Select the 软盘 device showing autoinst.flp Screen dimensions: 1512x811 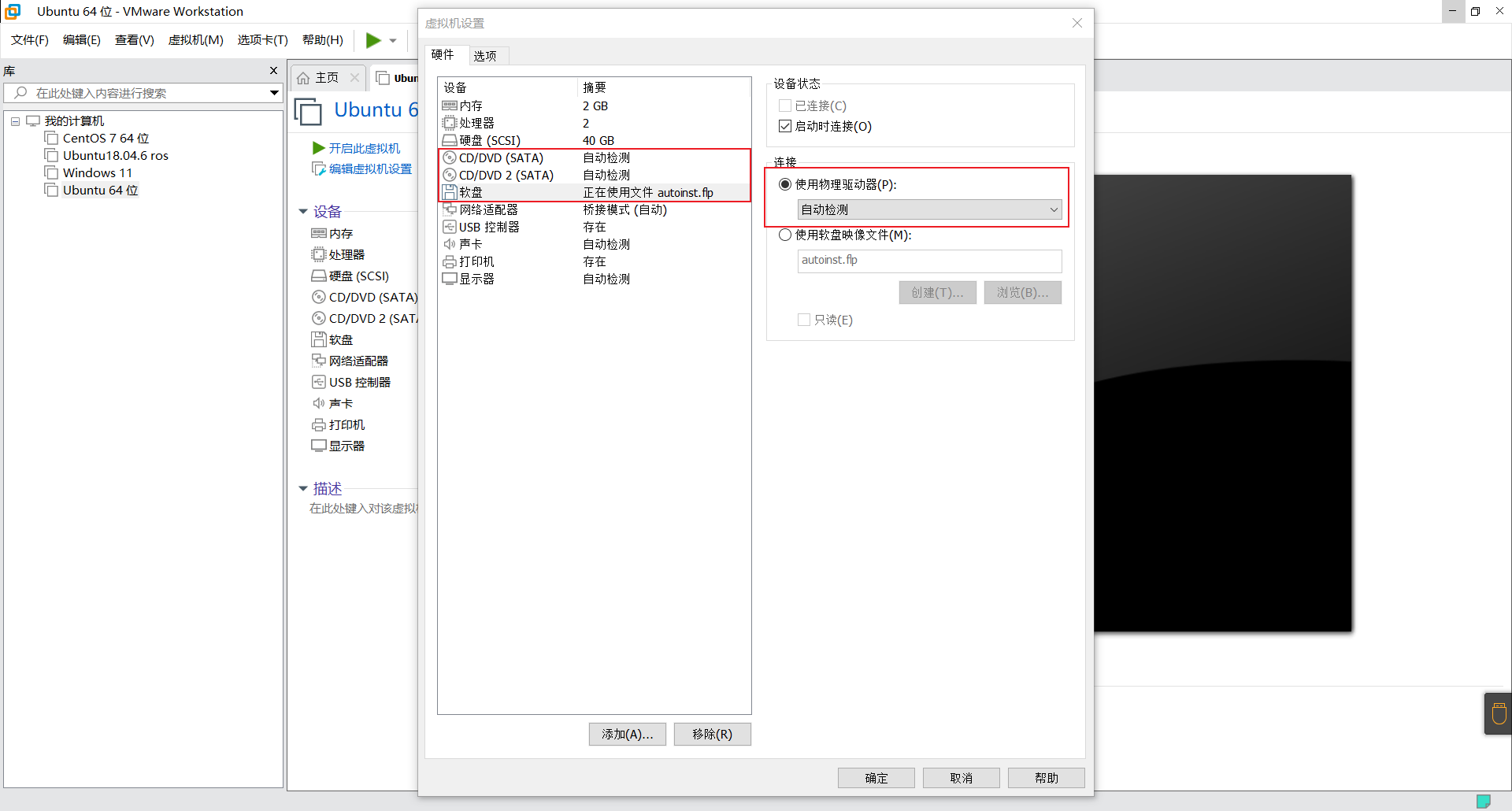[x=471, y=192]
